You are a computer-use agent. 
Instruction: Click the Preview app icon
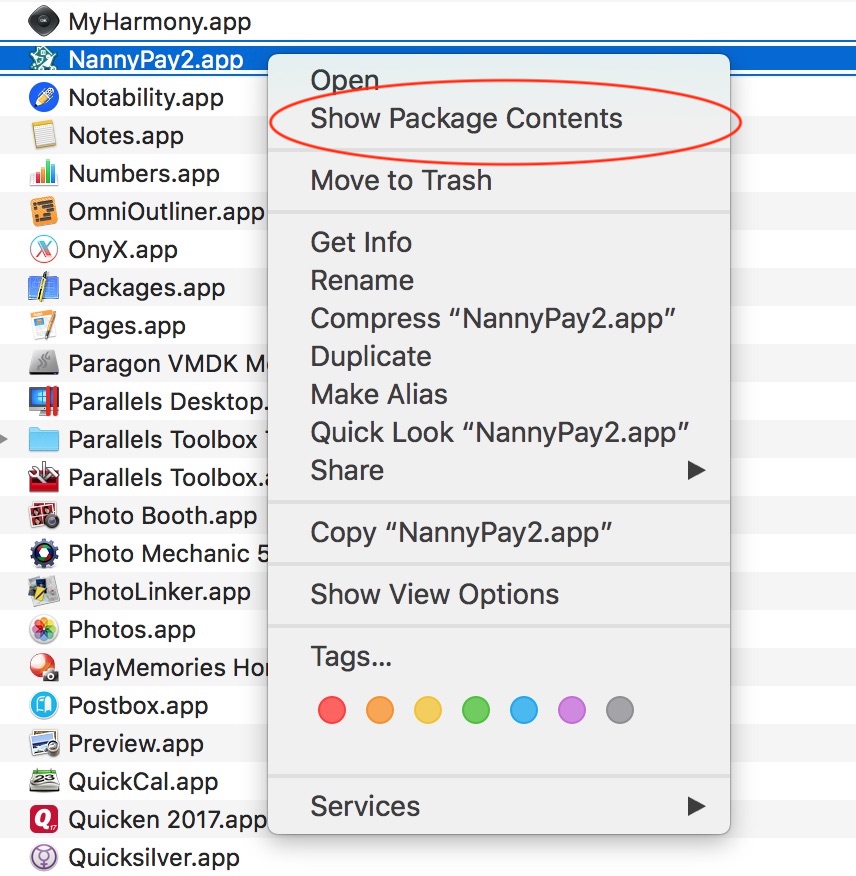(x=44, y=743)
